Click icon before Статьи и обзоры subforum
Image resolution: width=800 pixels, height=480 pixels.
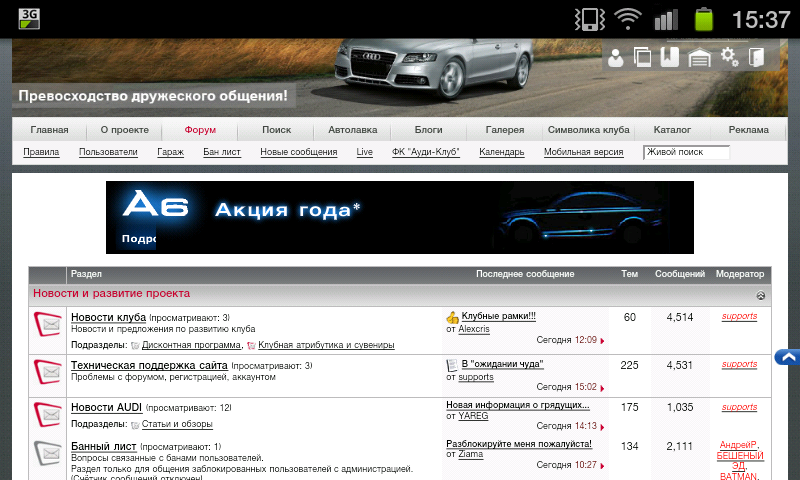135,424
